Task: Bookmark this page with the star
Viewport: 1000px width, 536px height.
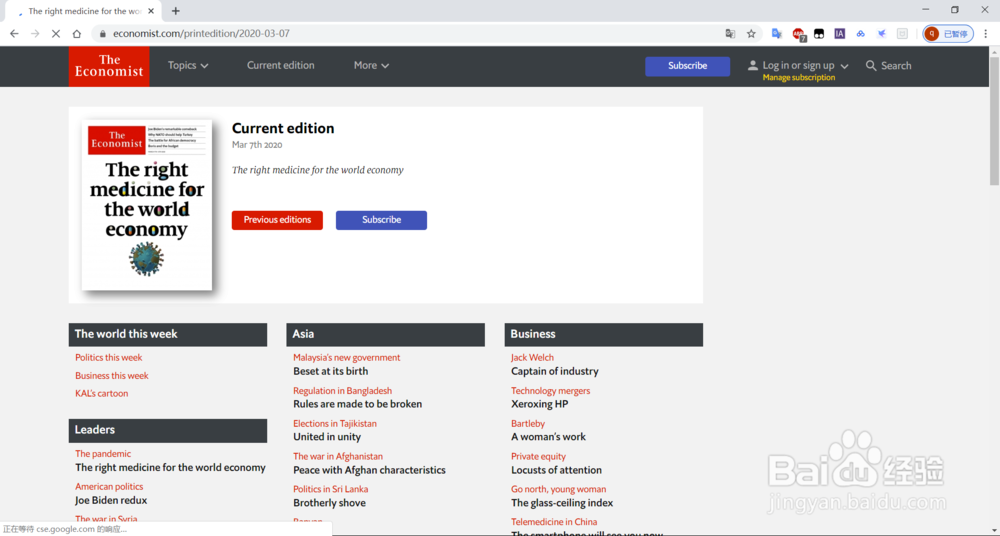Action: (751, 34)
